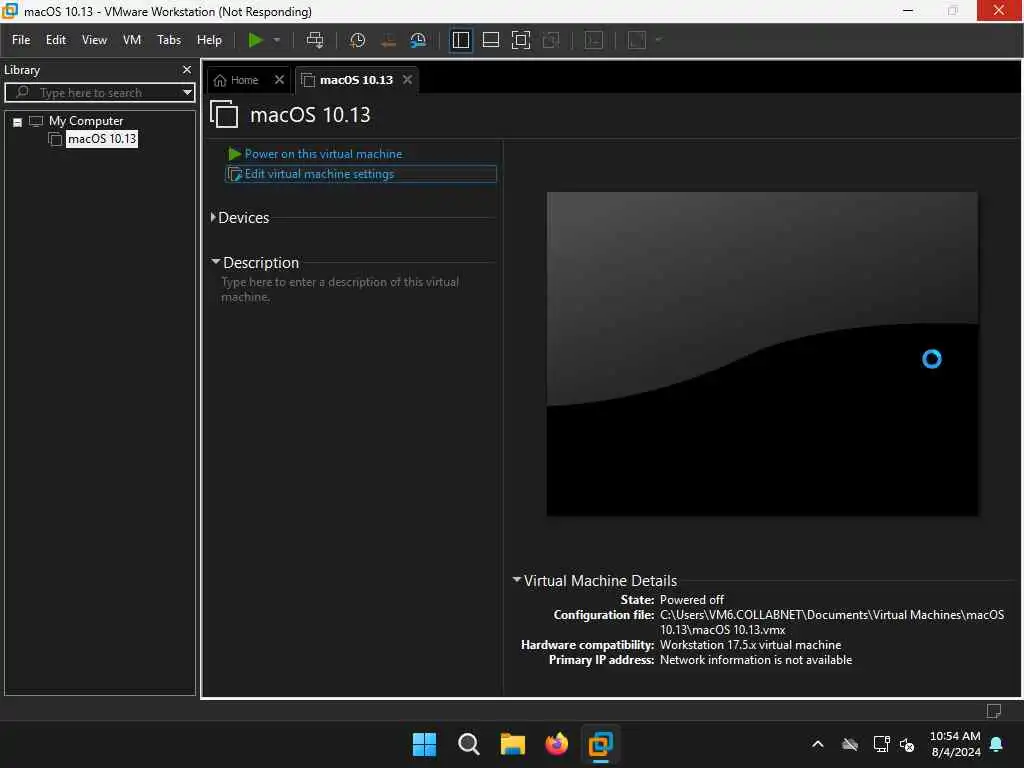Open the Library search dropdown arrow
This screenshot has width=1024, height=768.
click(x=187, y=92)
